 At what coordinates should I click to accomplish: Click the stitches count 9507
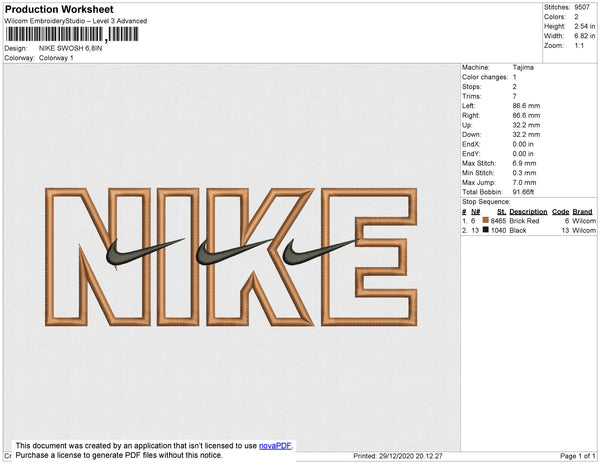[x=582, y=7]
